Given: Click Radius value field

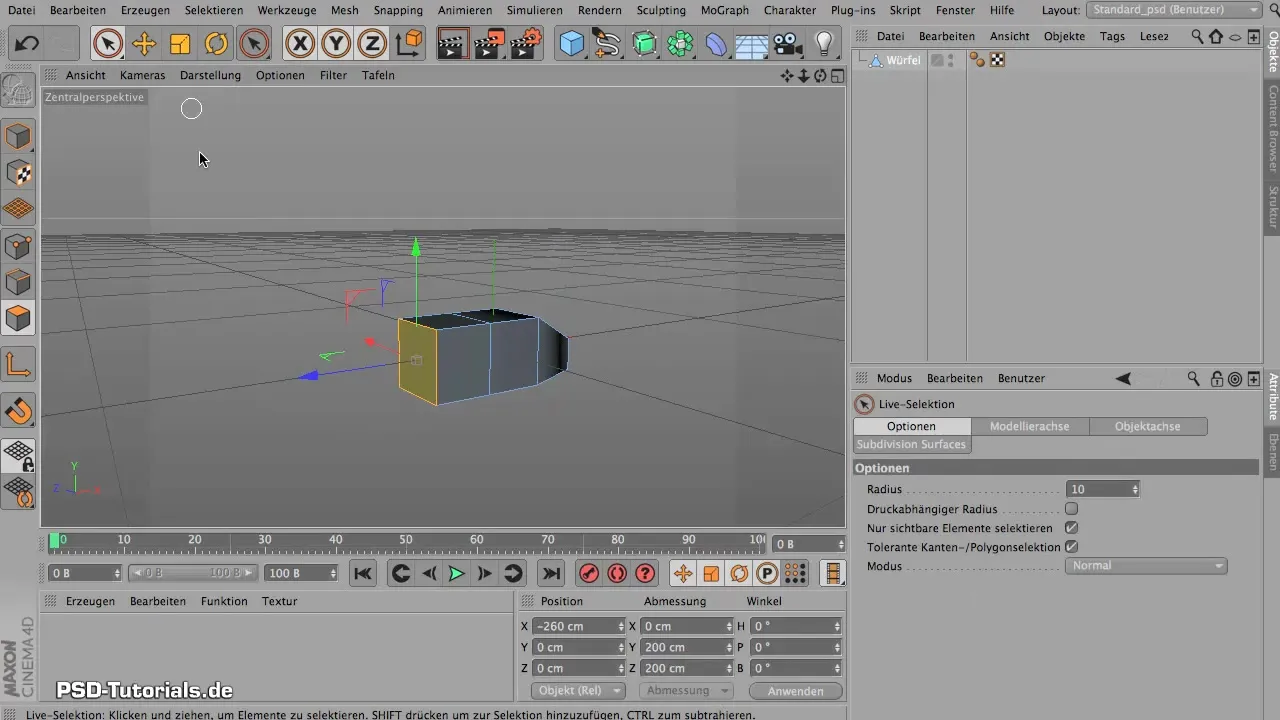Looking at the screenshot, I should pos(1102,490).
